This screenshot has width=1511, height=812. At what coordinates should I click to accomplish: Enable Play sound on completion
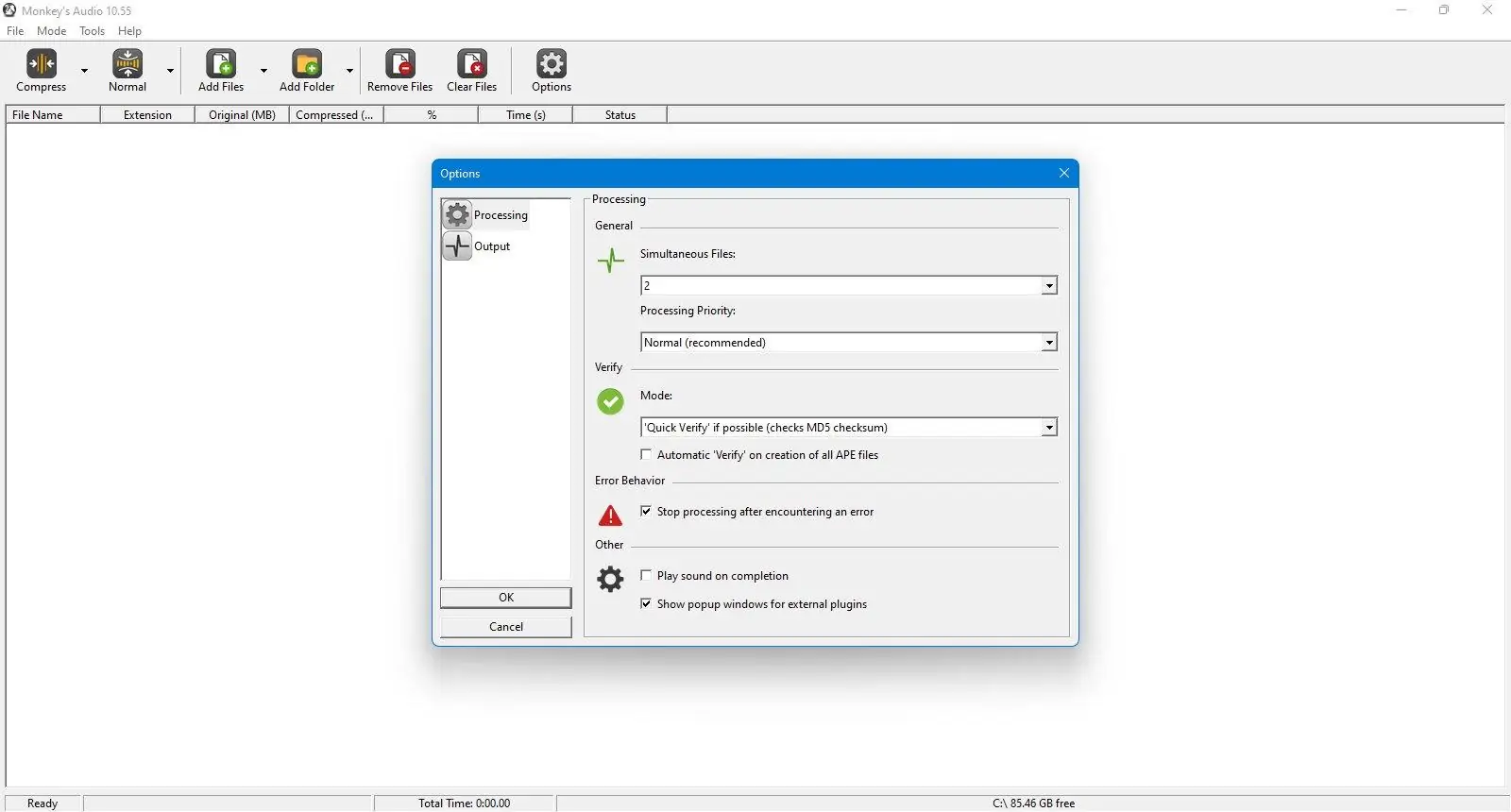pyautogui.click(x=646, y=576)
